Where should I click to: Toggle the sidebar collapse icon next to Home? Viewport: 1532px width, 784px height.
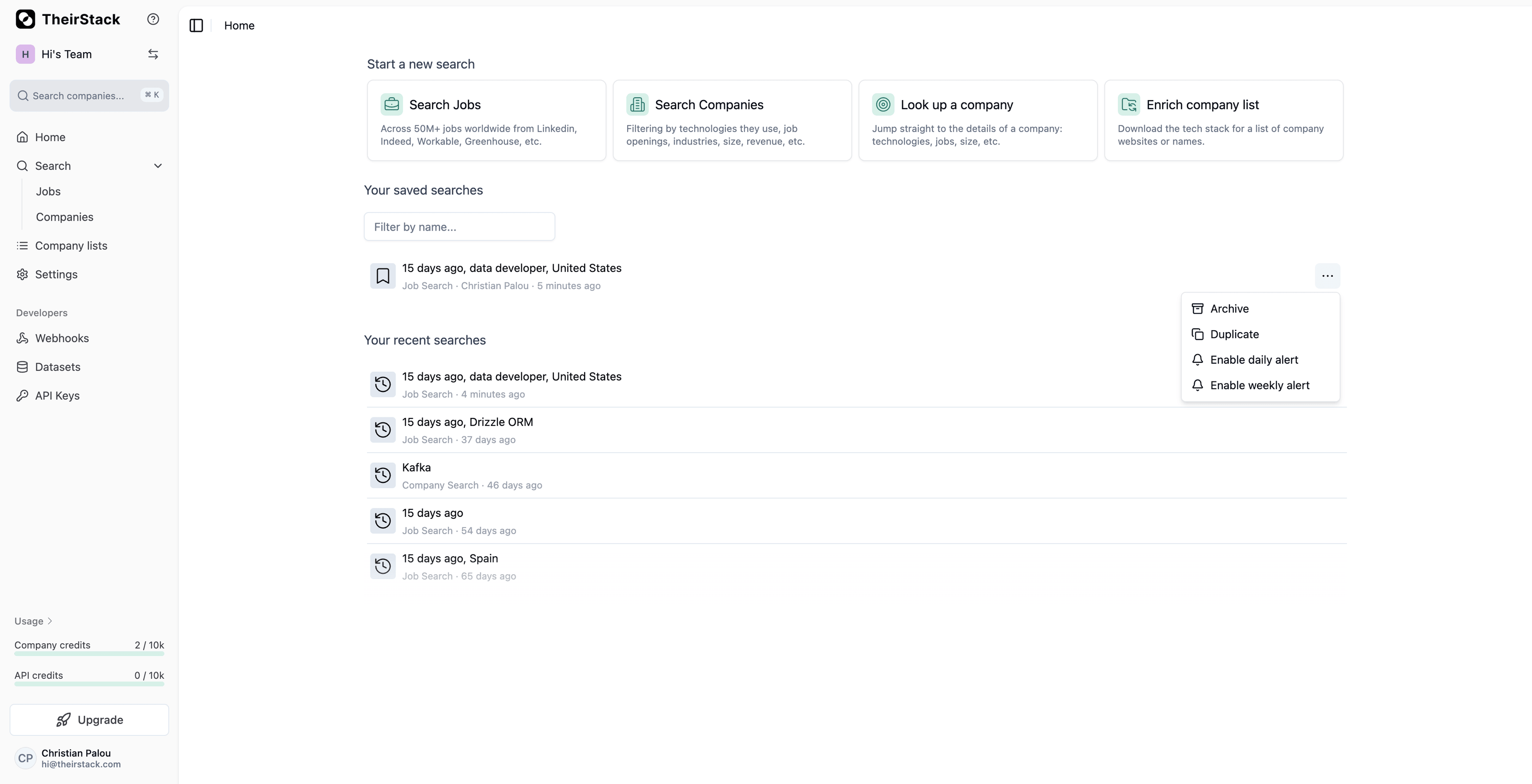click(196, 25)
